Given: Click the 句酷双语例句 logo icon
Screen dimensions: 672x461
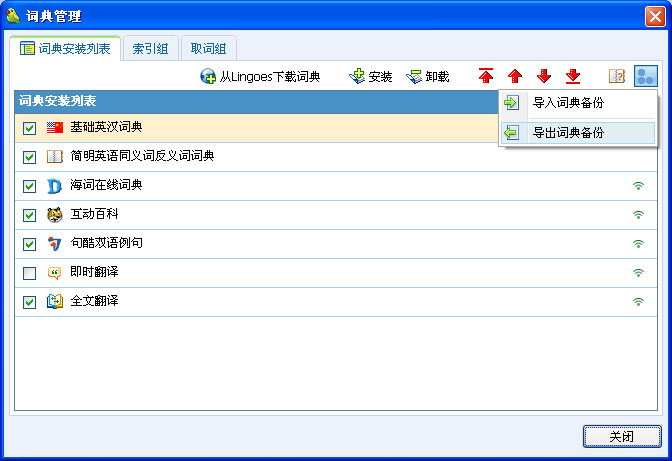Looking at the screenshot, I should coord(54,244).
